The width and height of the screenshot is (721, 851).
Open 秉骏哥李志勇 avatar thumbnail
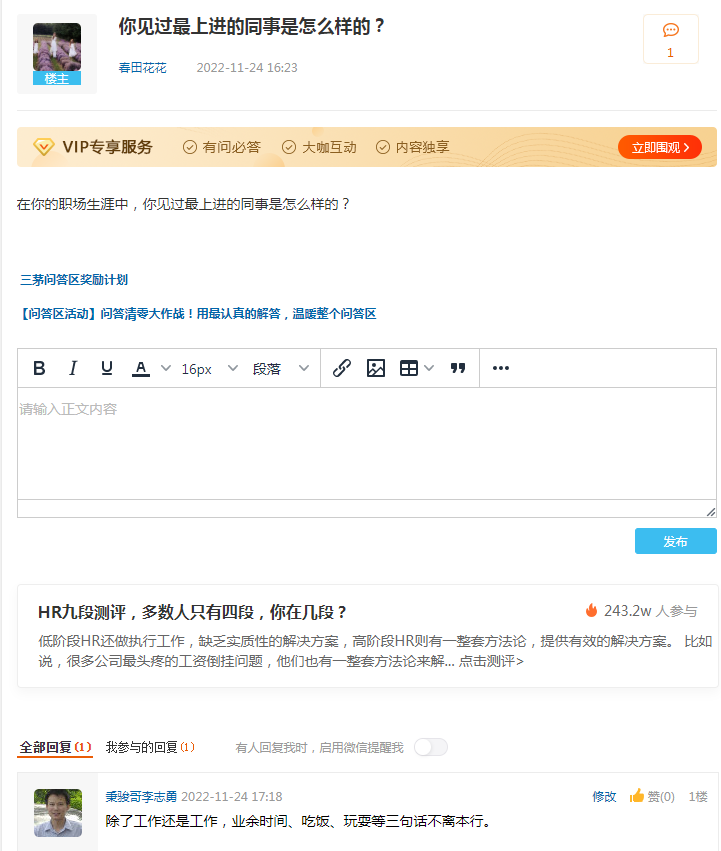coord(58,812)
